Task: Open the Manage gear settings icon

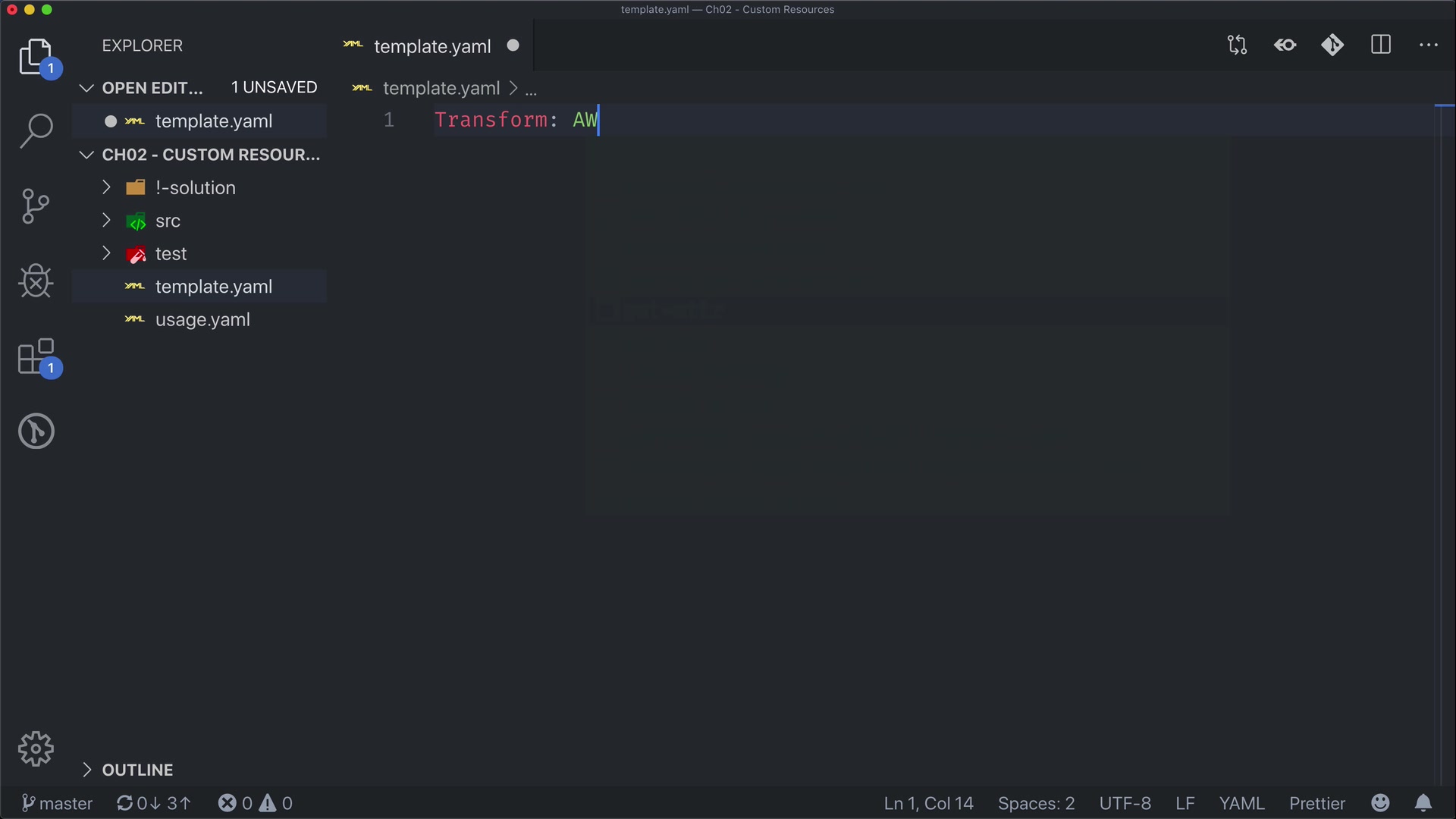Action: point(36,749)
